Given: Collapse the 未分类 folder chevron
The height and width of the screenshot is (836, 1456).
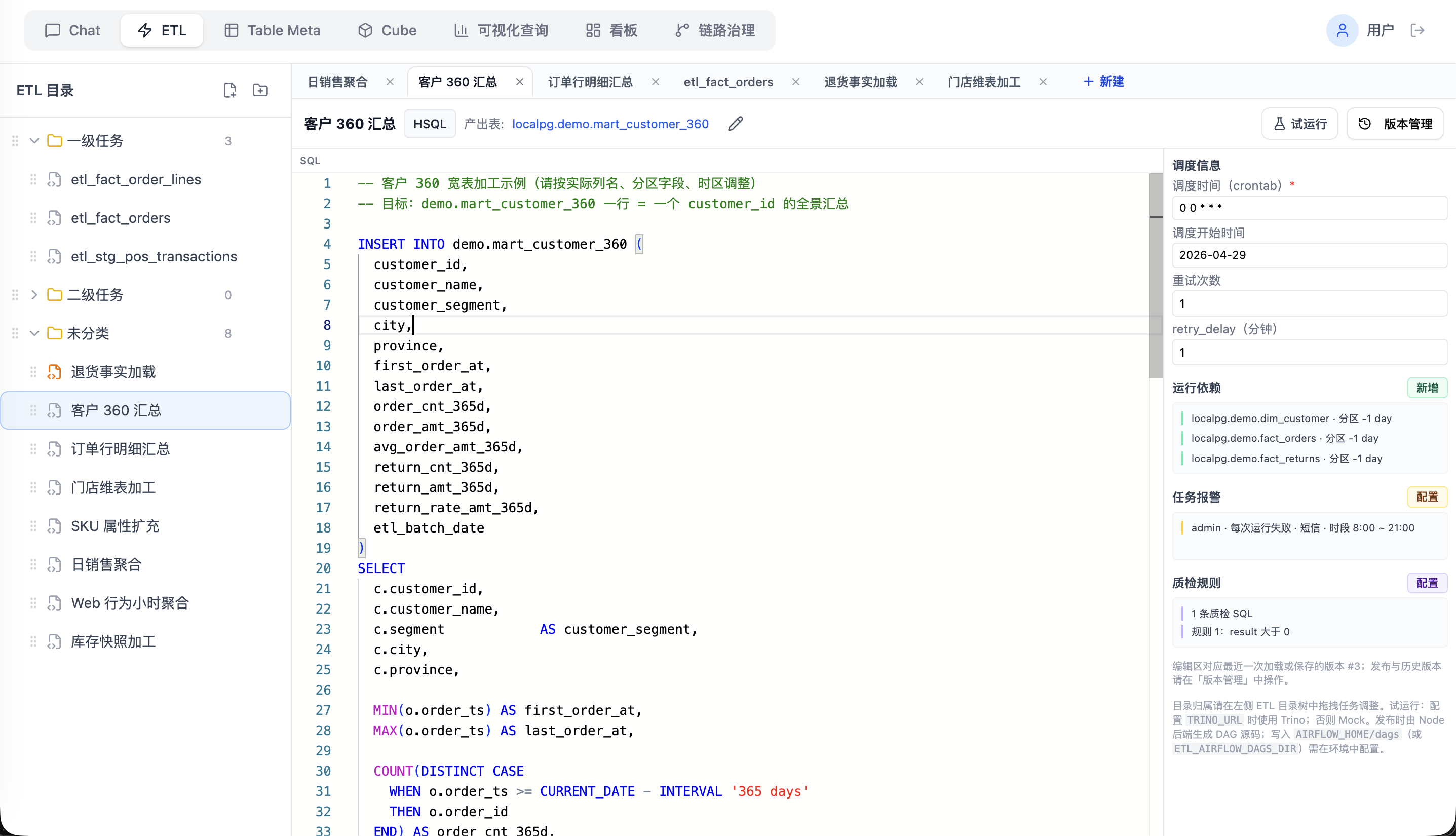Looking at the screenshot, I should click(34, 333).
